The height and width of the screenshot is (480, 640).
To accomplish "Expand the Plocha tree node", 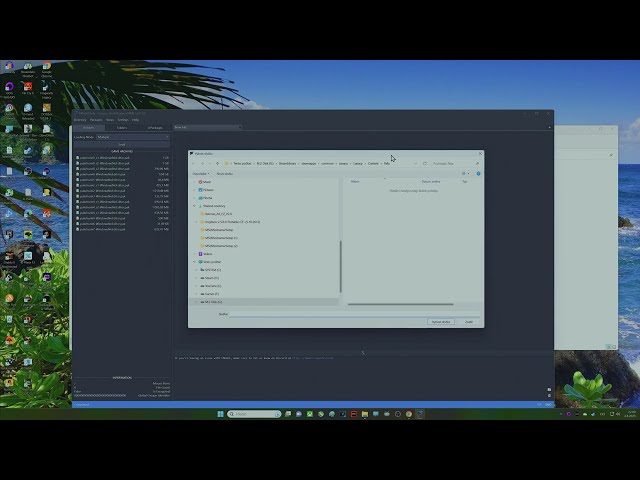I will coord(194,198).
